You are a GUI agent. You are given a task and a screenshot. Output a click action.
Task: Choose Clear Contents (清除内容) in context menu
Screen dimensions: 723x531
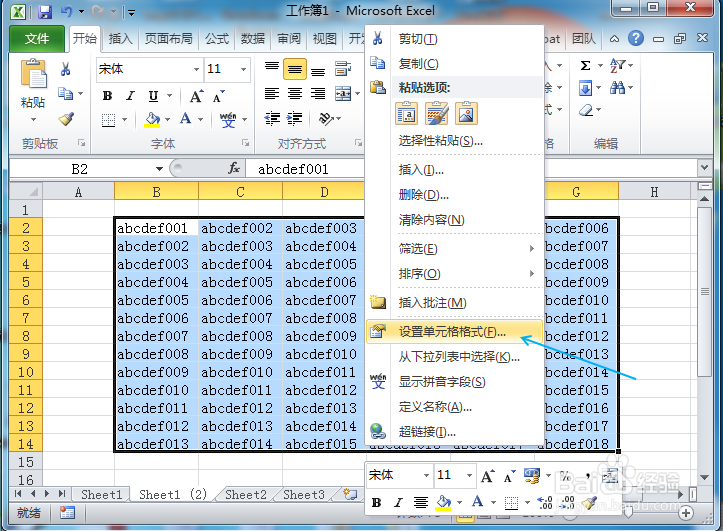(454, 220)
